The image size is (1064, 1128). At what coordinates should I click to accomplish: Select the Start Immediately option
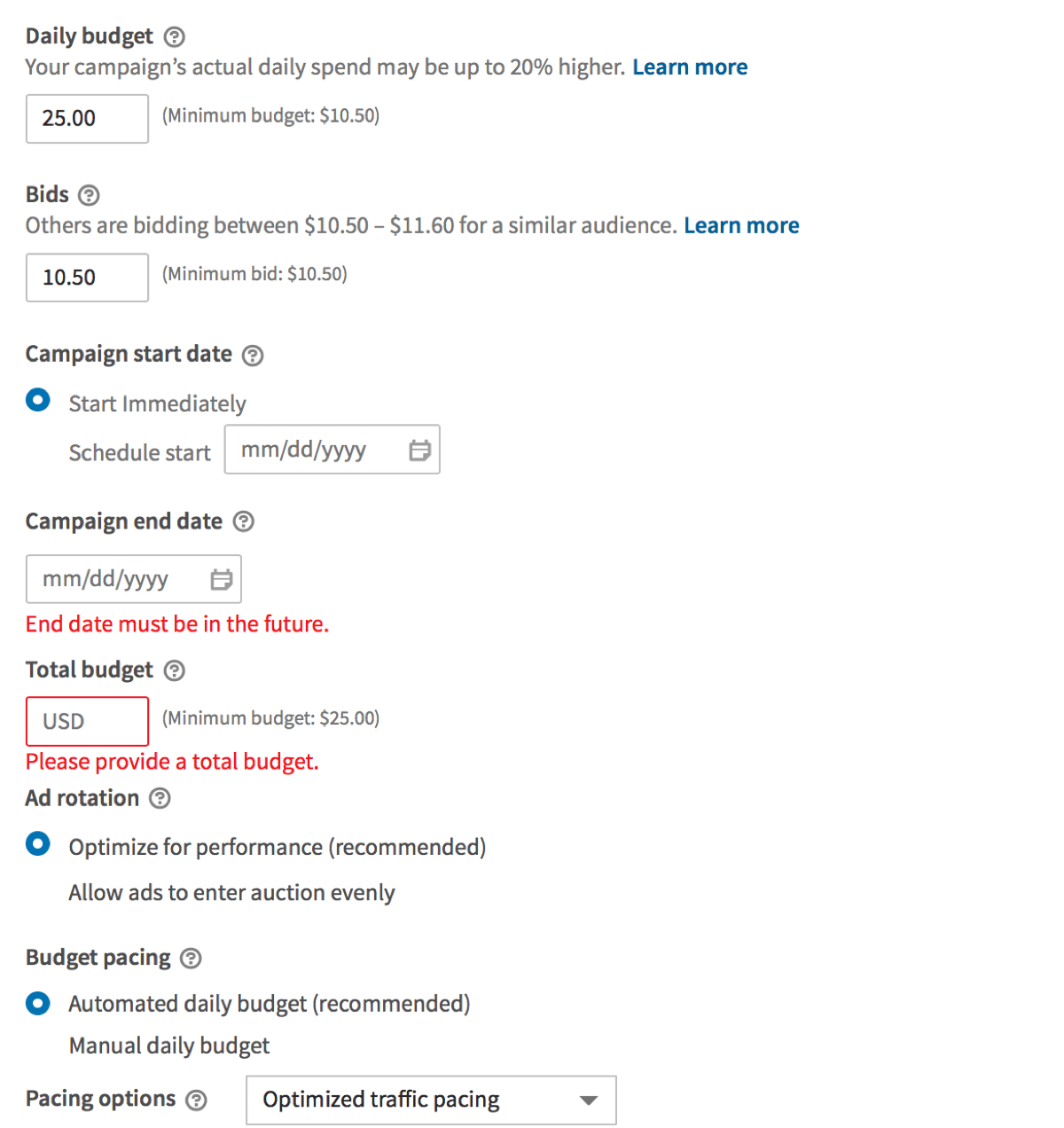click(x=38, y=401)
